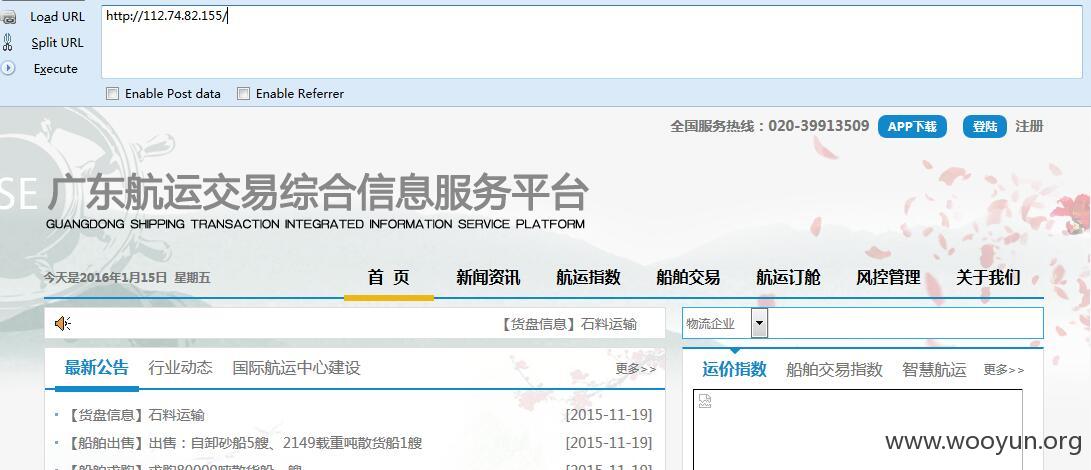Click the Execute play icon
This screenshot has width=1091, height=470.
tap(8, 68)
